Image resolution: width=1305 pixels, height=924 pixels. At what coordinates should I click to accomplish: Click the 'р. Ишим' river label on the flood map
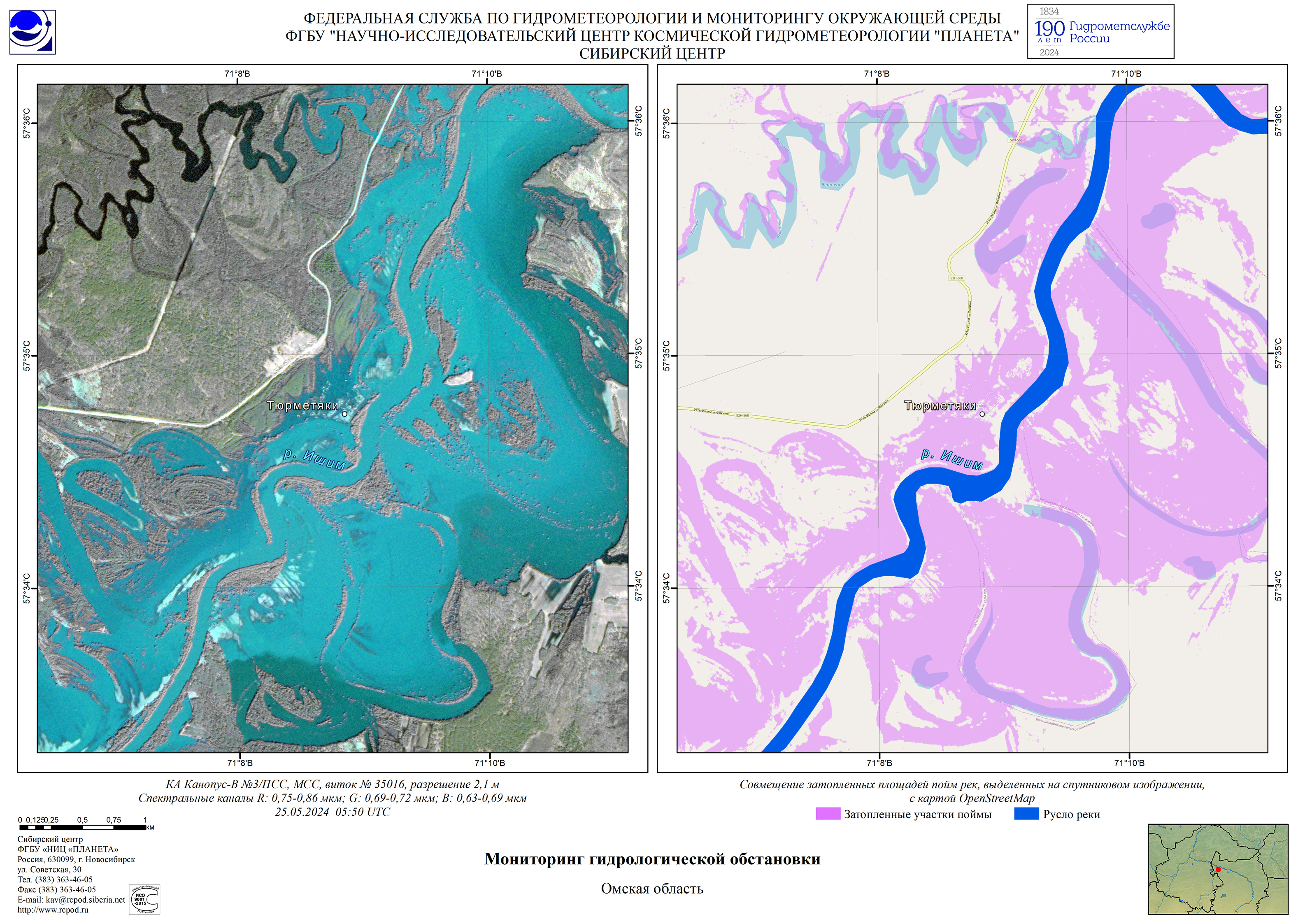(x=952, y=460)
